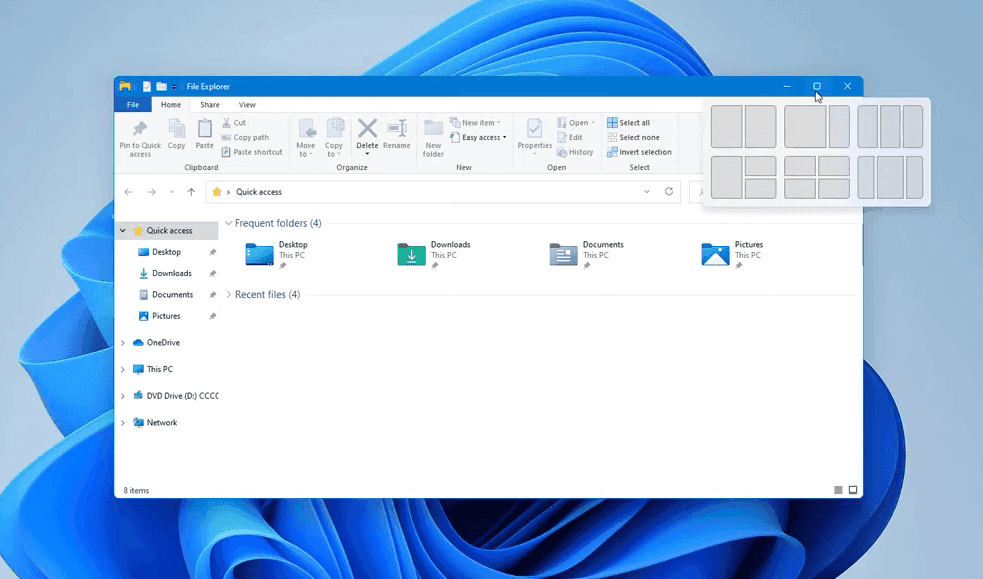Viewport: 983px width, 579px height.
Task: Select OneDrive in navigation pane
Action: [x=163, y=343]
